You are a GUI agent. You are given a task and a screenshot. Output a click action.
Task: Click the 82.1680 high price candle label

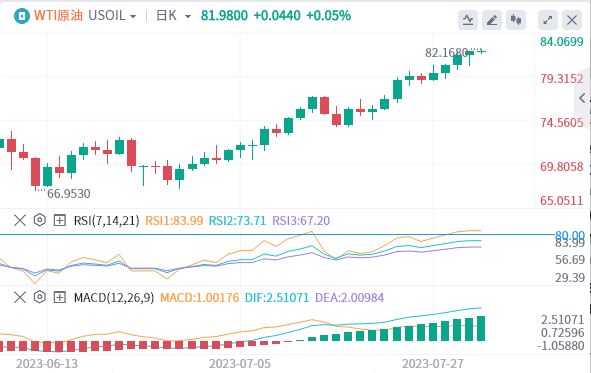coord(446,53)
